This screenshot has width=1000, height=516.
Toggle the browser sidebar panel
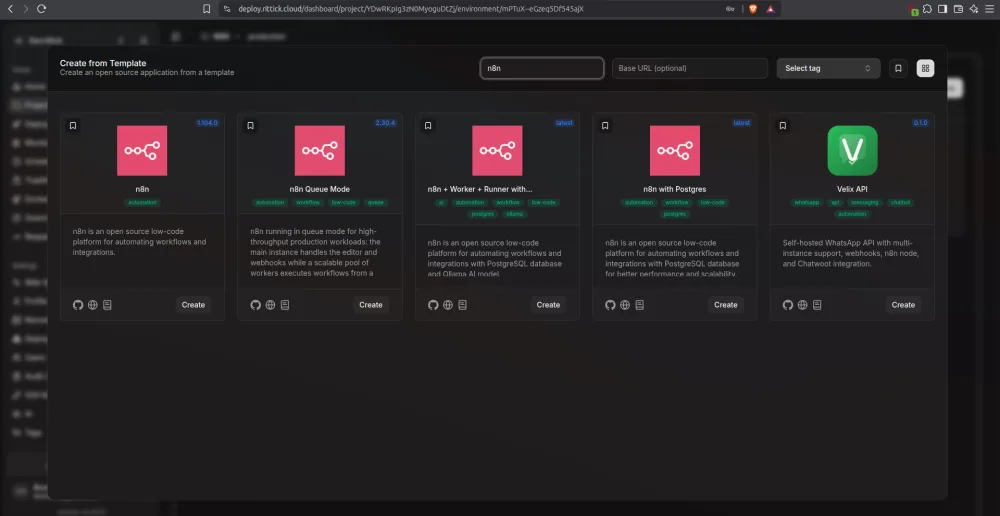(943, 9)
